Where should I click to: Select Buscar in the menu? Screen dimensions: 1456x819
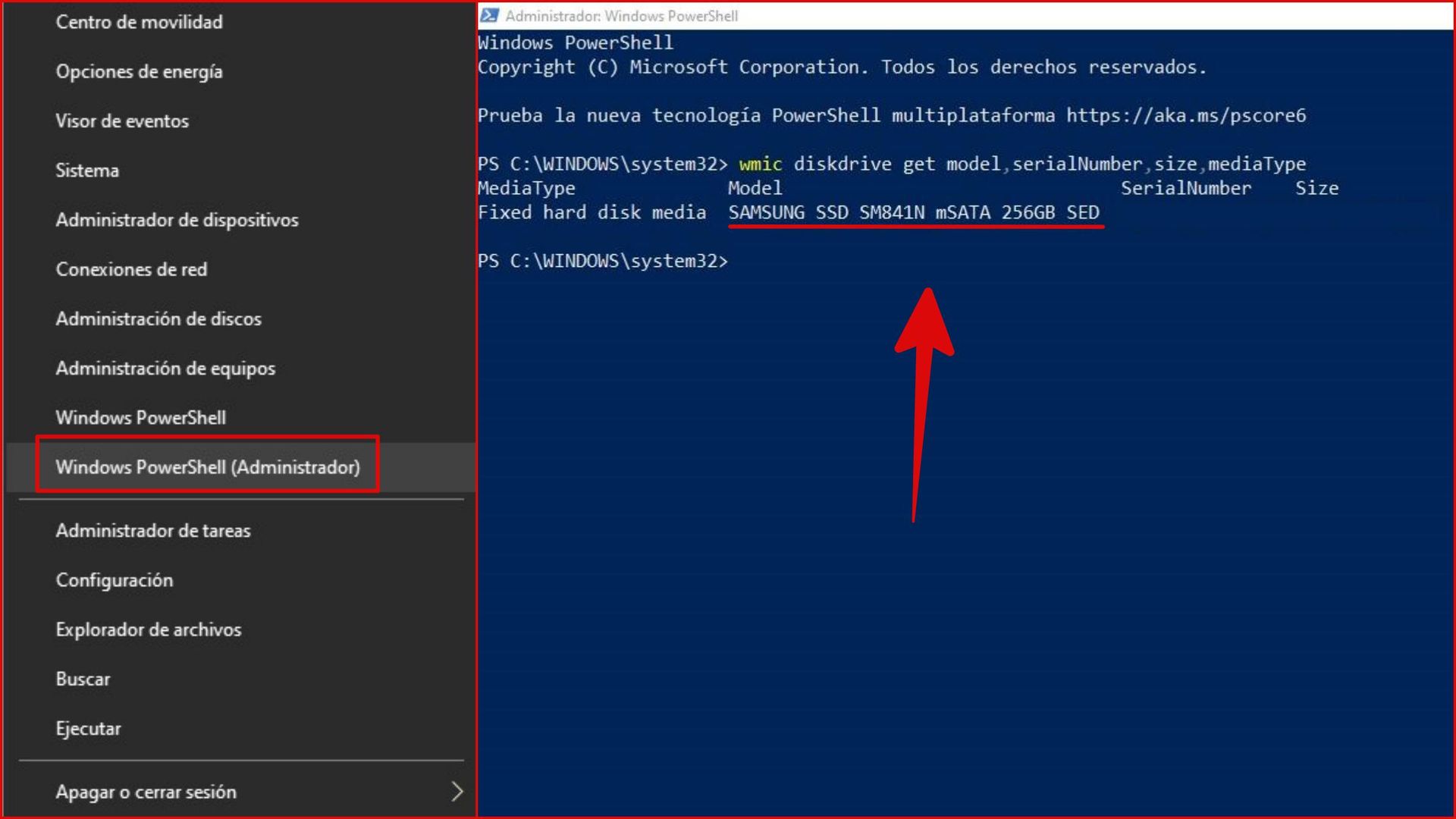point(83,679)
